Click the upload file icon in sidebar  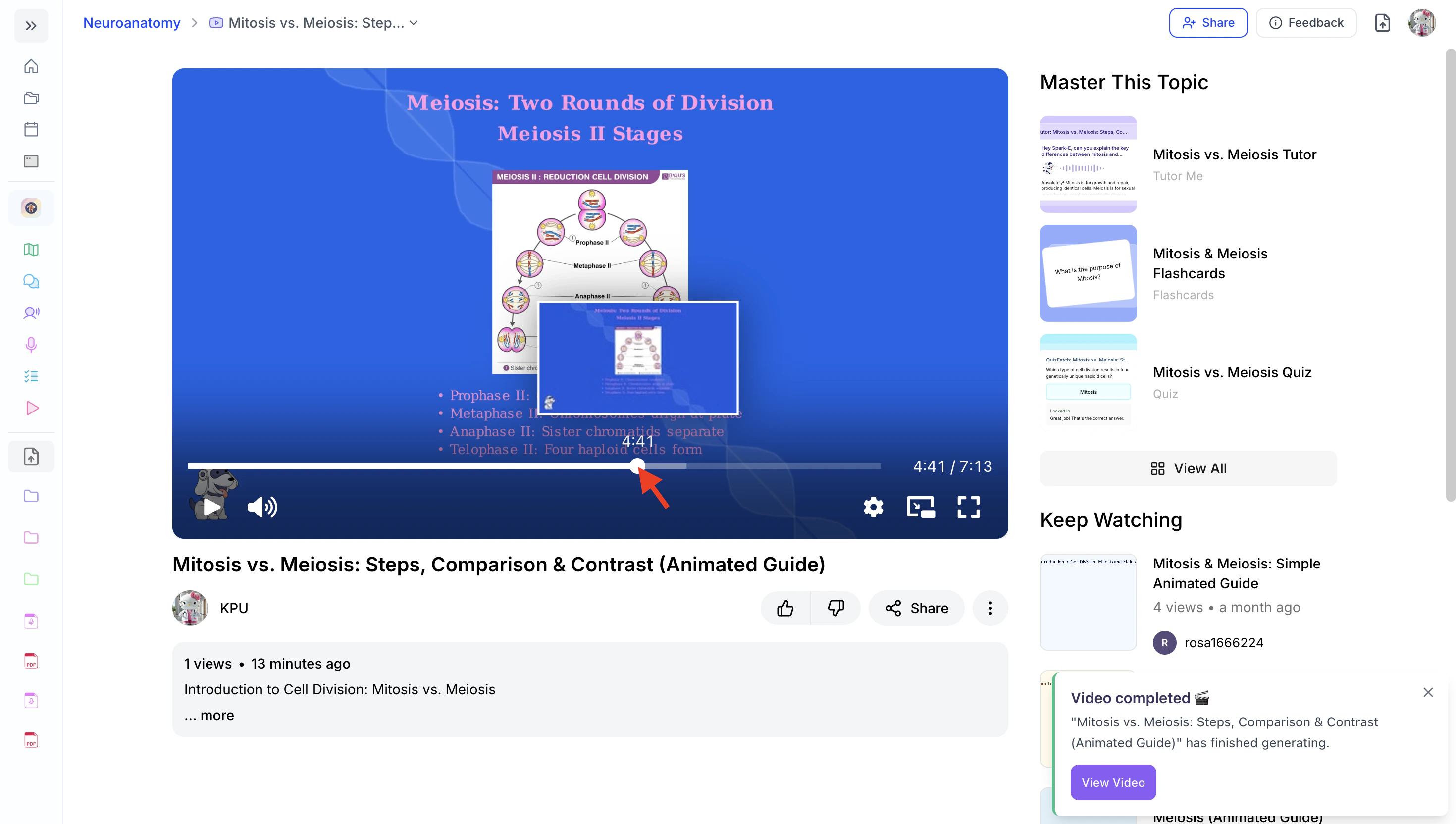point(31,456)
